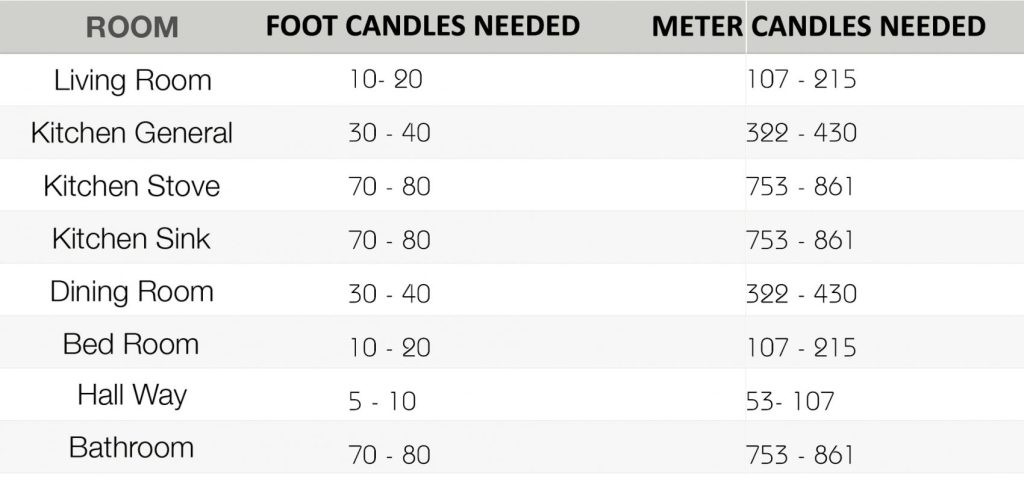Select Hall Way's 53- 107 meter candles value
Viewport: 1024px width, 479px height.
(790, 402)
